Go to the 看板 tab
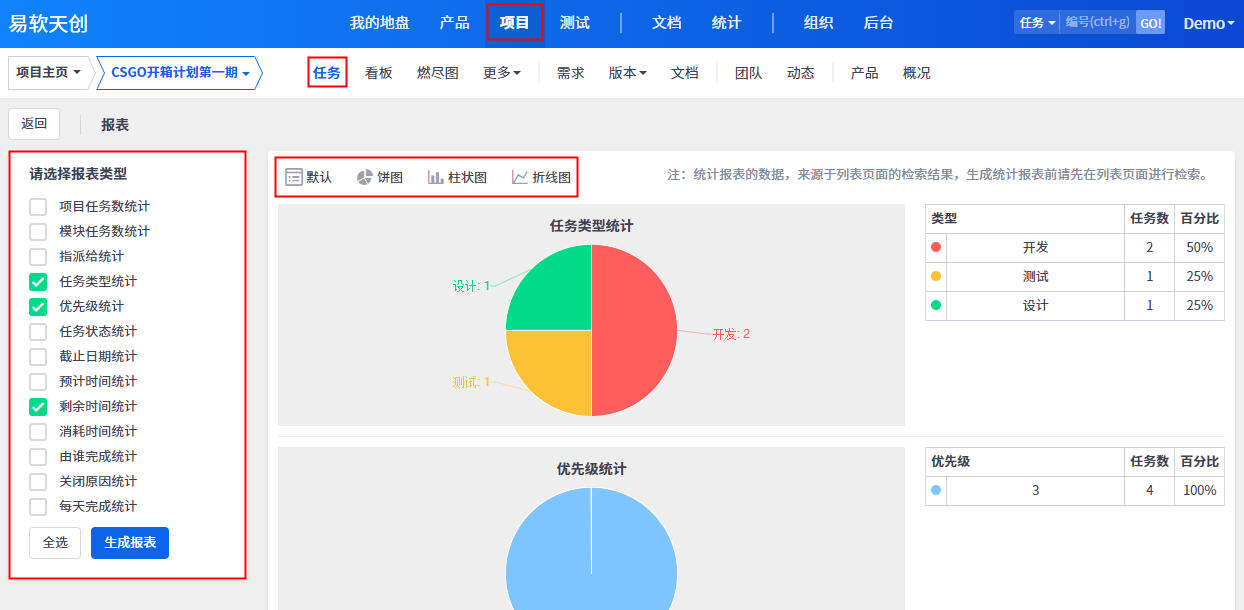This screenshot has width=1244, height=610. pos(379,73)
